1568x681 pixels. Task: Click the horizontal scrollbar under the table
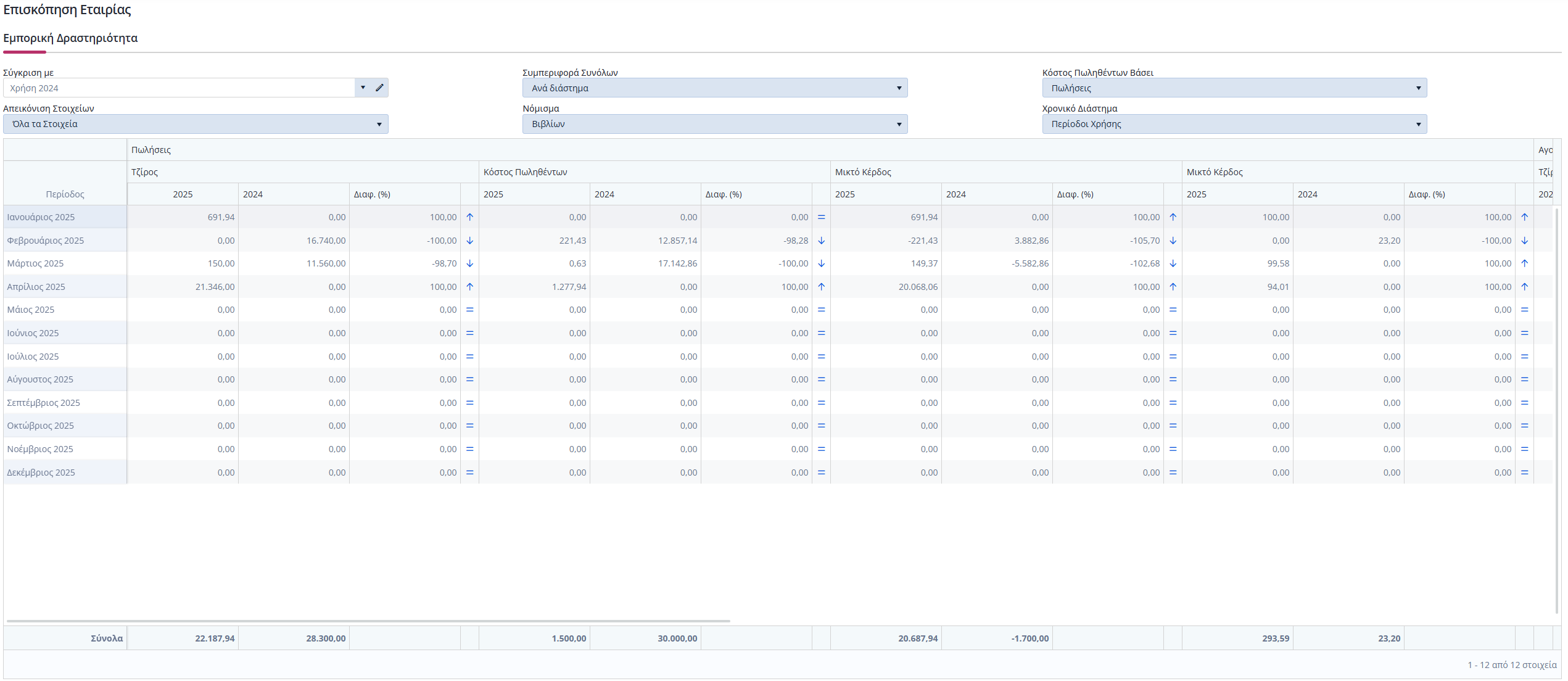(368, 621)
